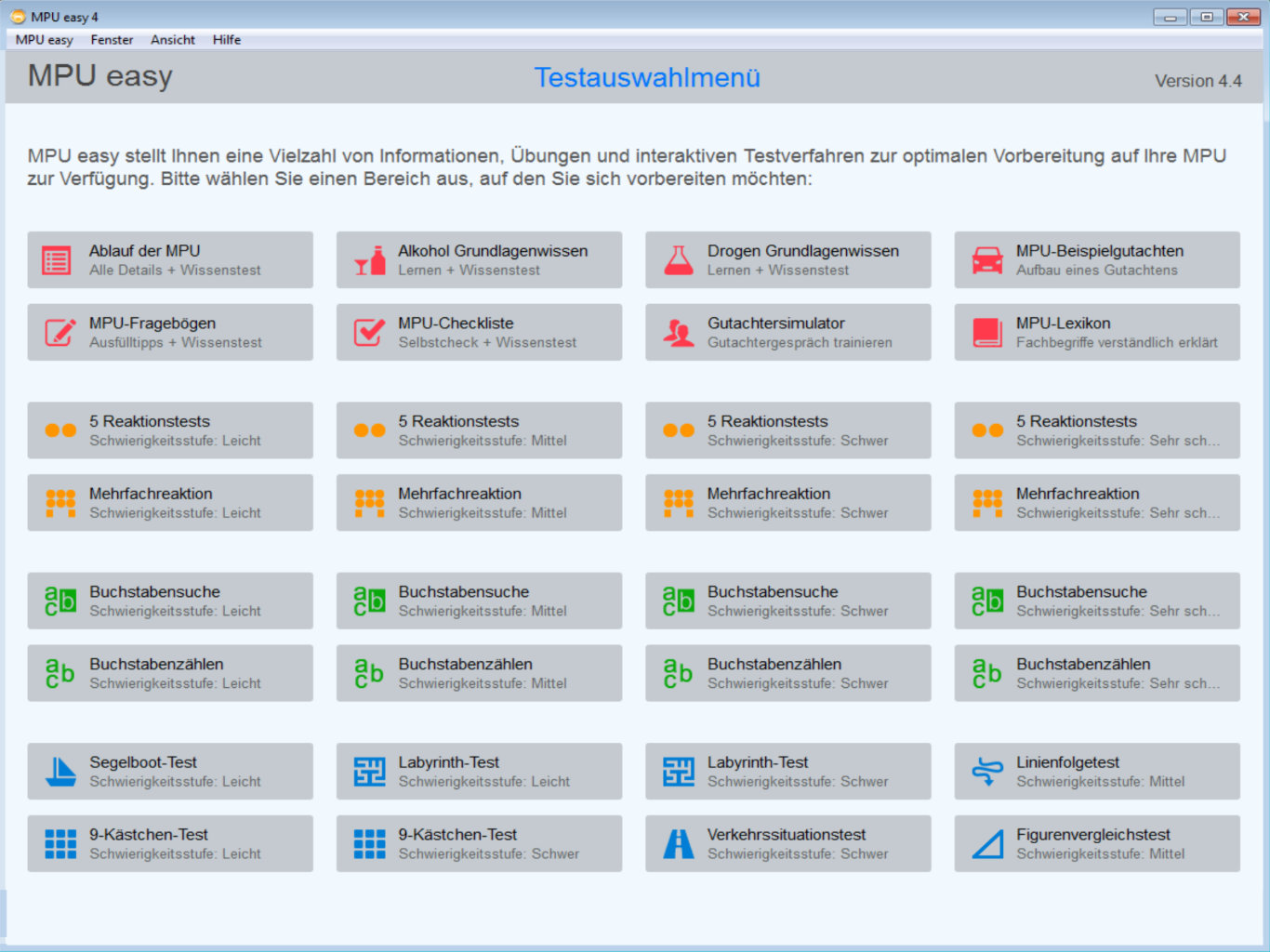Click the orange grid icon for Mehrfachreaktion Sehr schwer
The width and height of the screenshot is (1270, 952).
click(x=987, y=503)
